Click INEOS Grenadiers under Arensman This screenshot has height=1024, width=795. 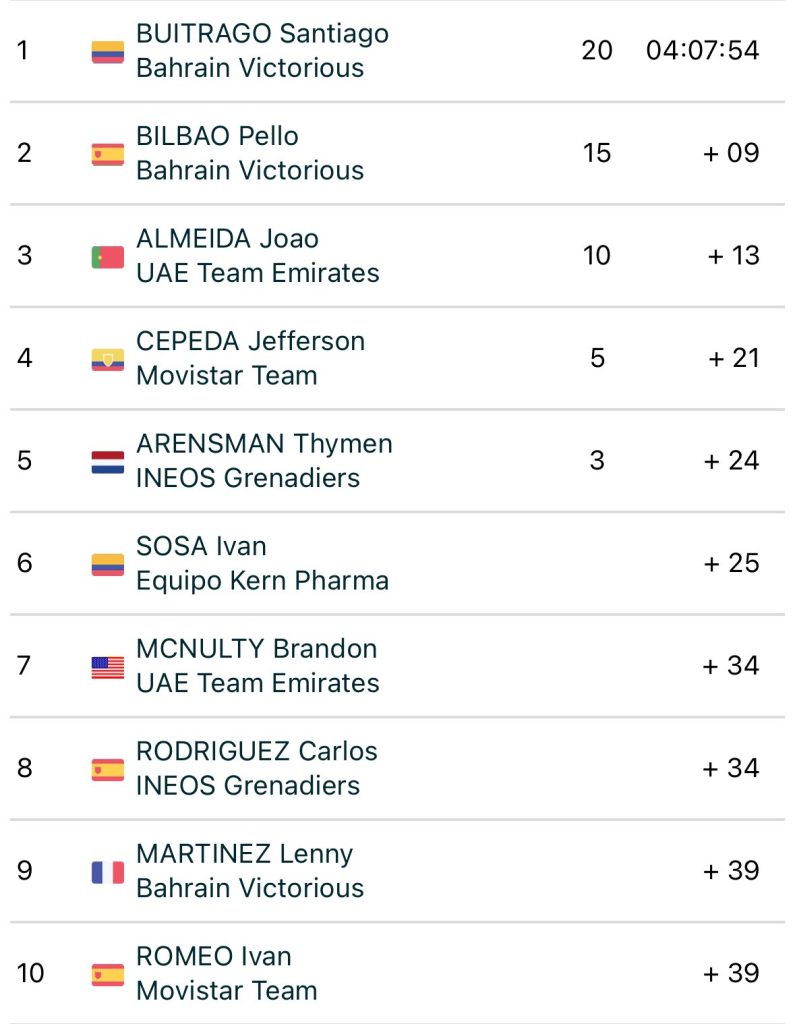pos(247,478)
